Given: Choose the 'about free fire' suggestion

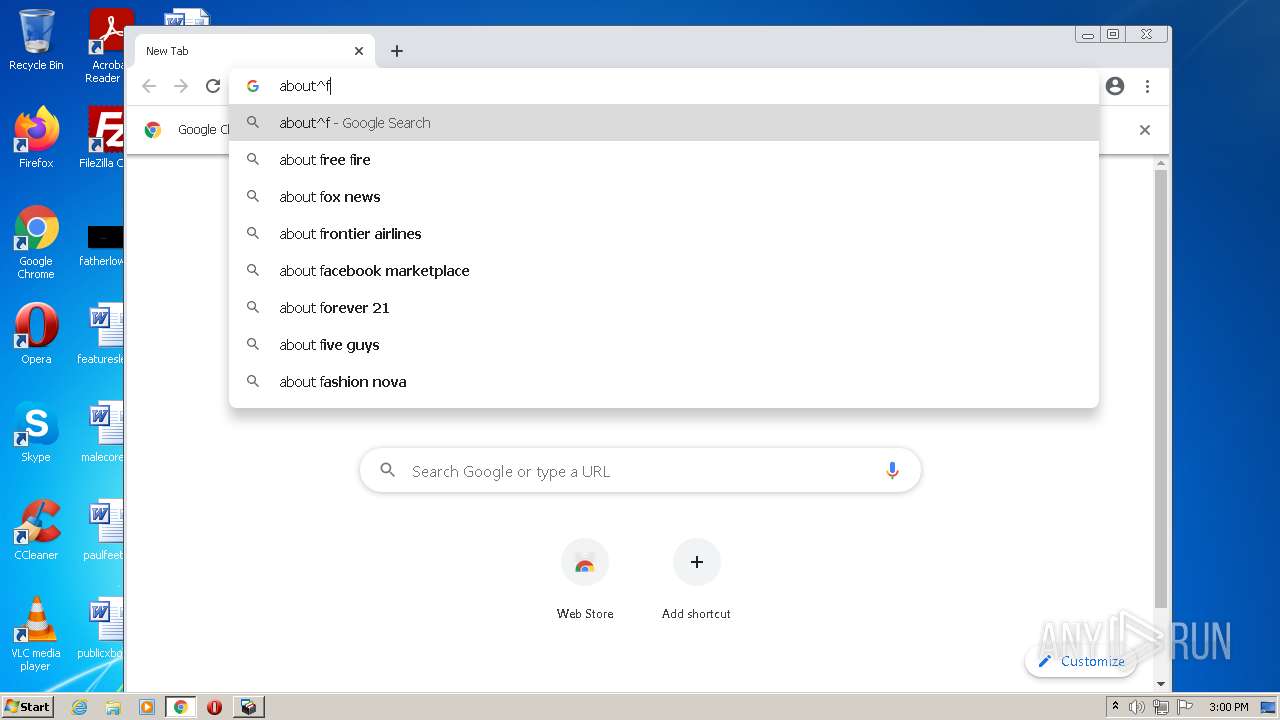Looking at the screenshot, I should pyautogui.click(x=664, y=160).
